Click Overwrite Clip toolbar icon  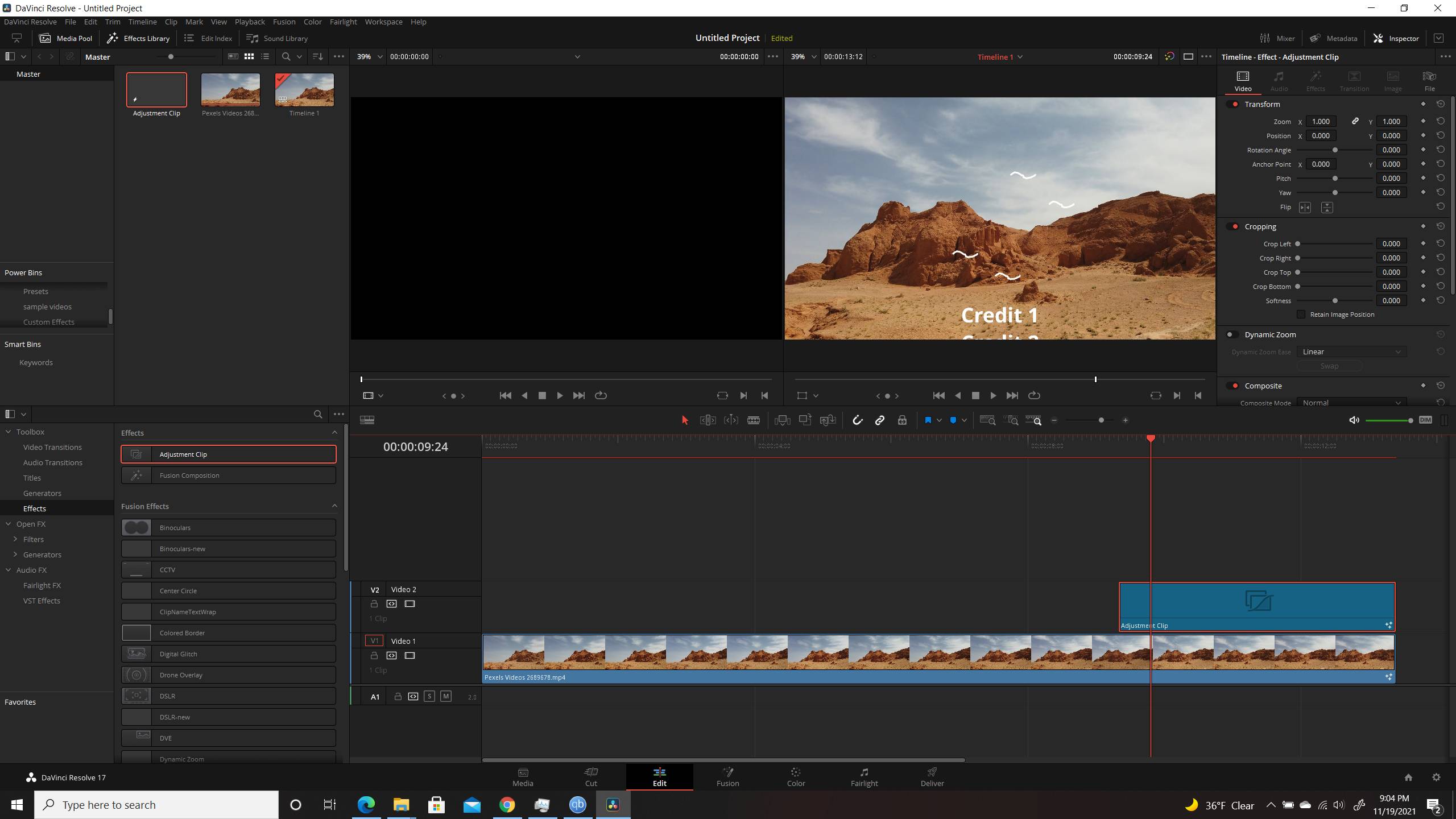pyautogui.click(x=805, y=420)
